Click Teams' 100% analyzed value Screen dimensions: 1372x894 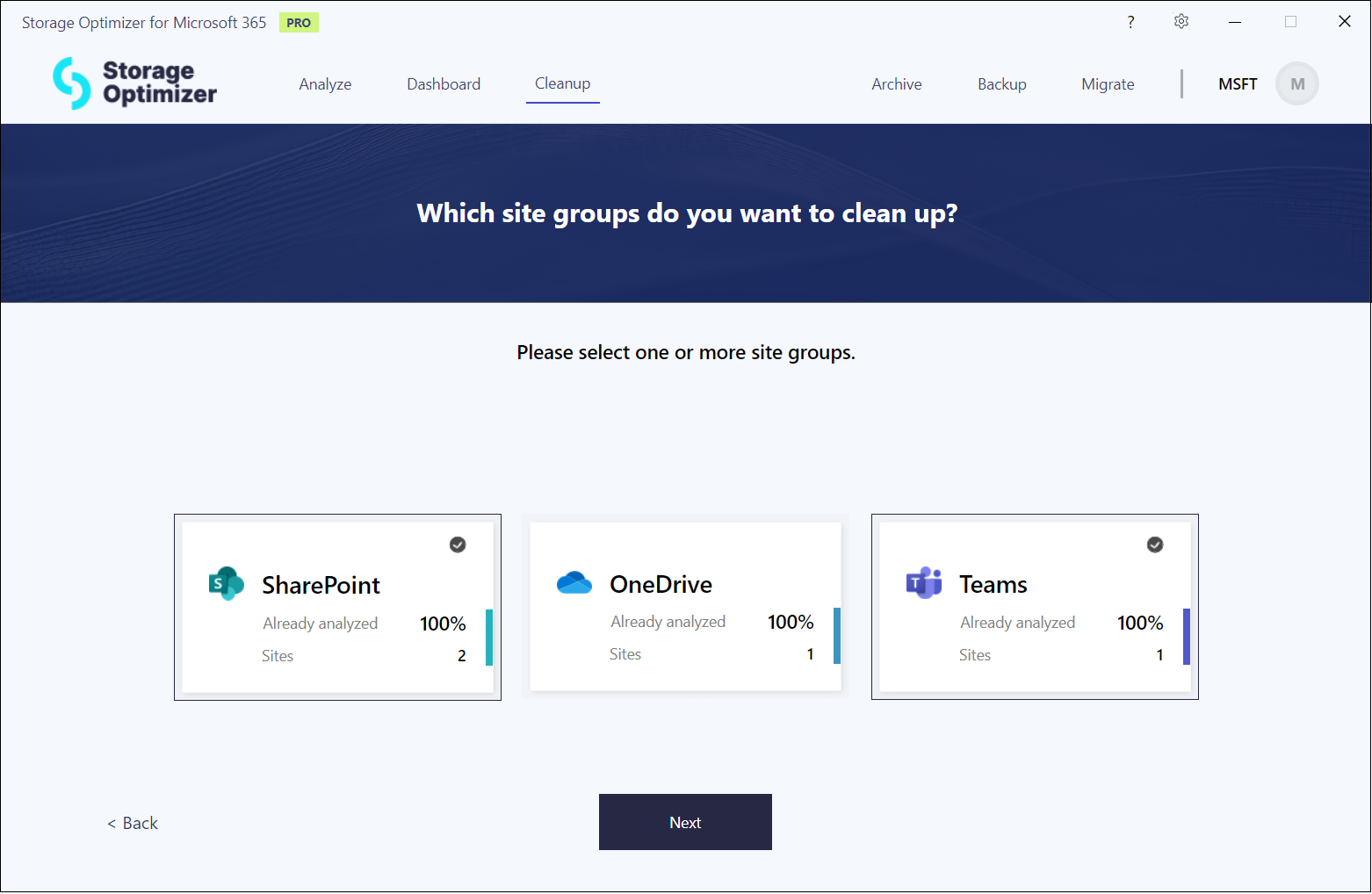1140,623
